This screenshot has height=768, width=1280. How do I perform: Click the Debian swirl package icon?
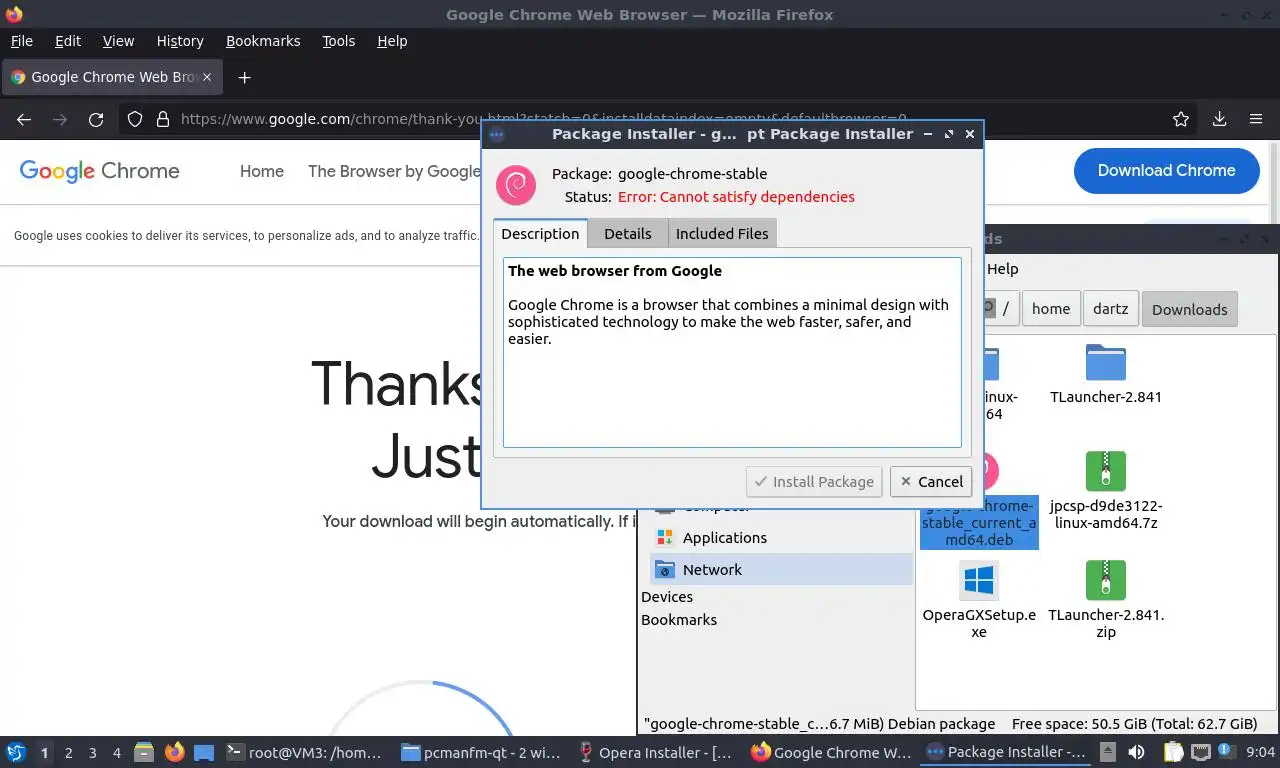pos(516,185)
